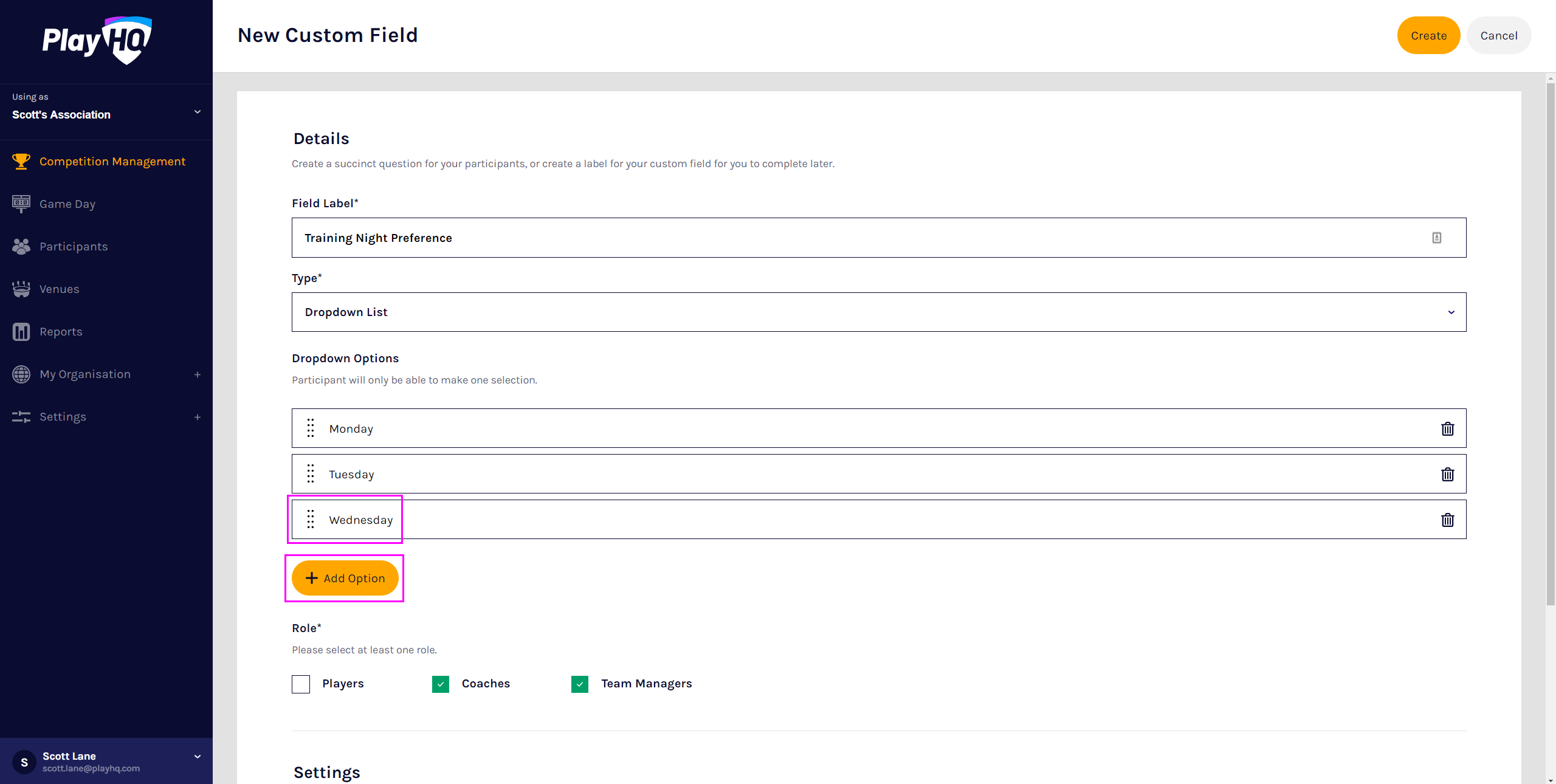Remove the Wednesday option via trash icon
The height and width of the screenshot is (784, 1556).
click(1447, 520)
